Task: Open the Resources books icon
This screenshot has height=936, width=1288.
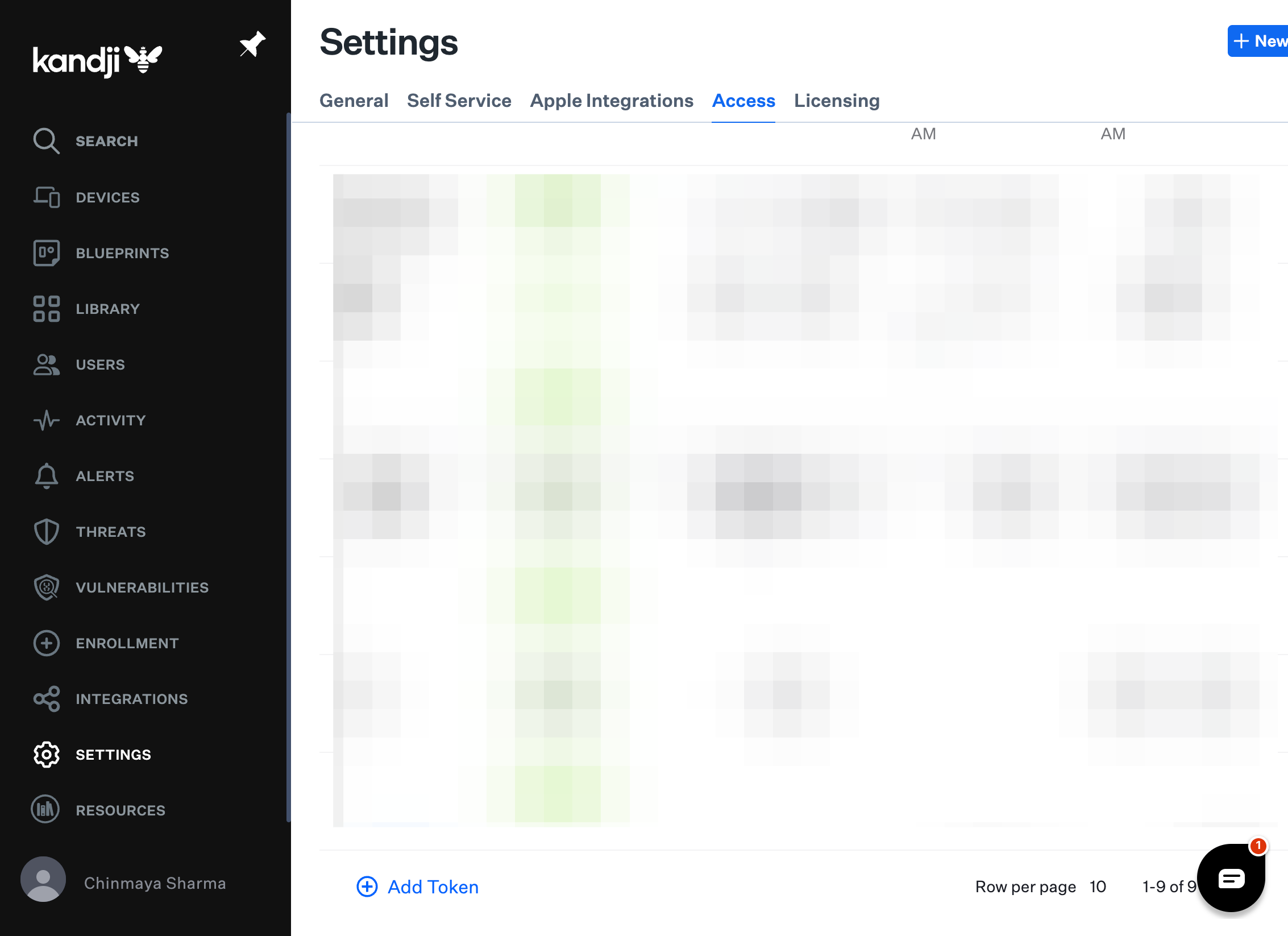Action: pyautogui.click(x=45, y=809)
